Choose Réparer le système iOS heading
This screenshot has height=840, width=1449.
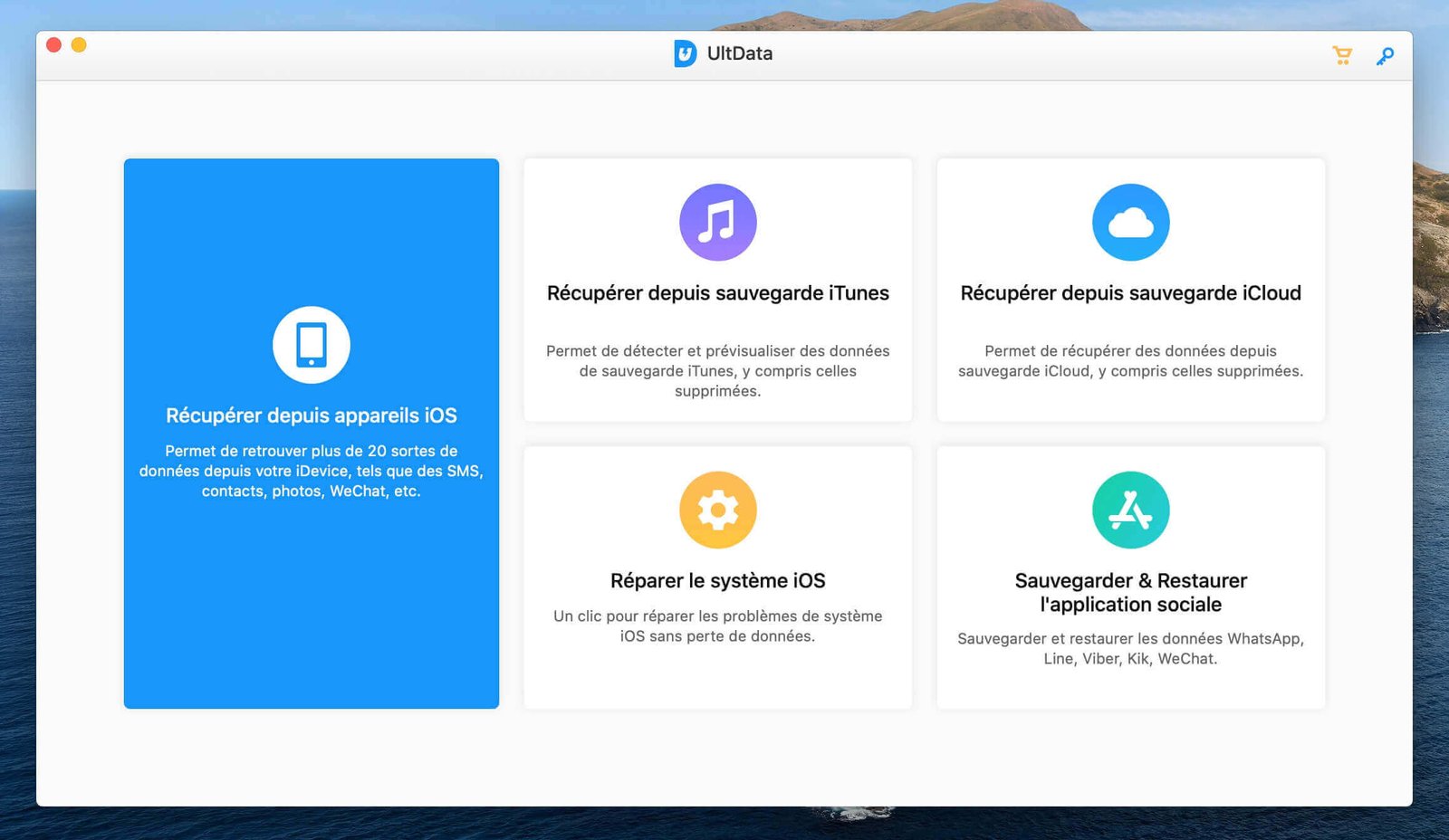(718, 580)
